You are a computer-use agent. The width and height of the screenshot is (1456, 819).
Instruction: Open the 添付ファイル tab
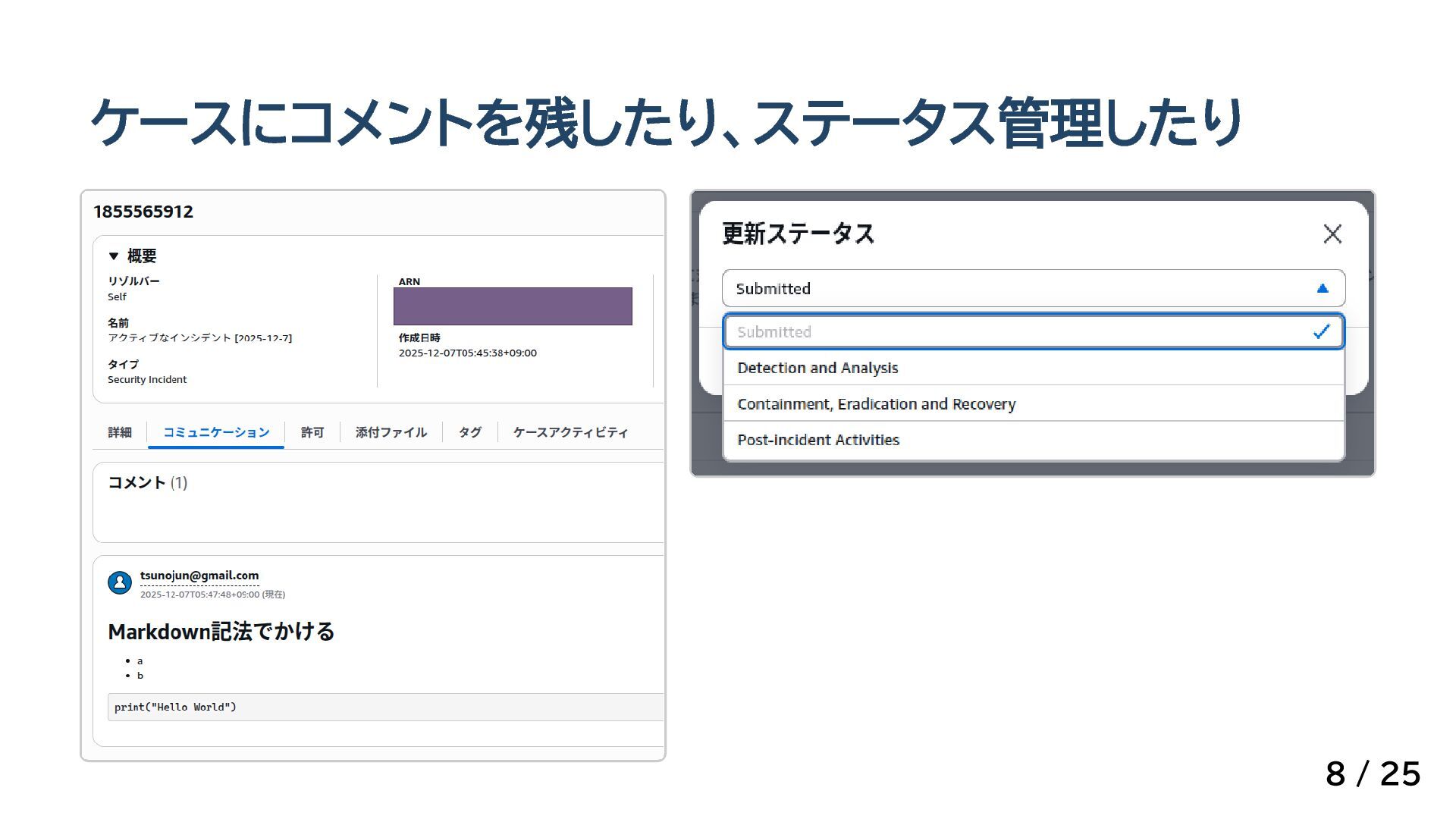tap(391, 432)
